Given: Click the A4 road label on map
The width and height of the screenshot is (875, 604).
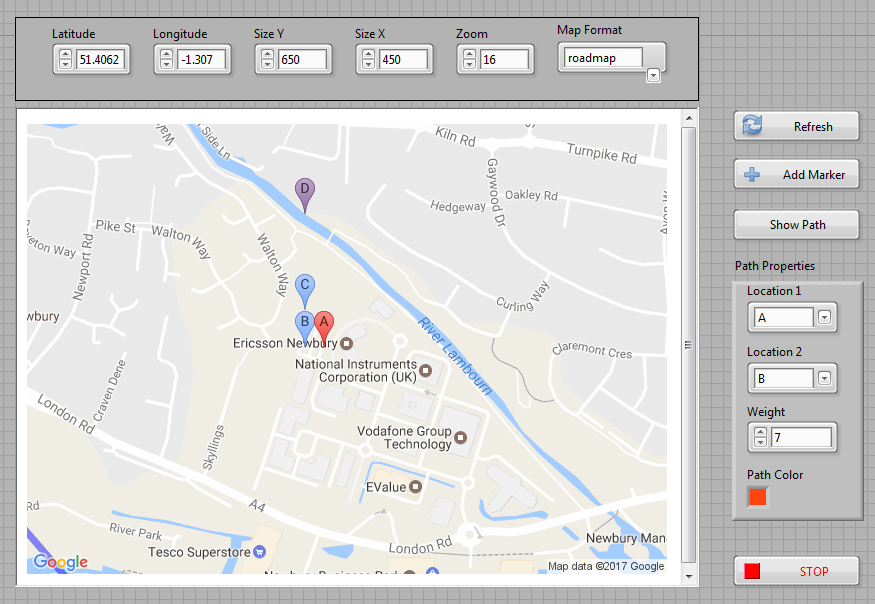Looking at the screenshot, I should click(x=256, y=506).
